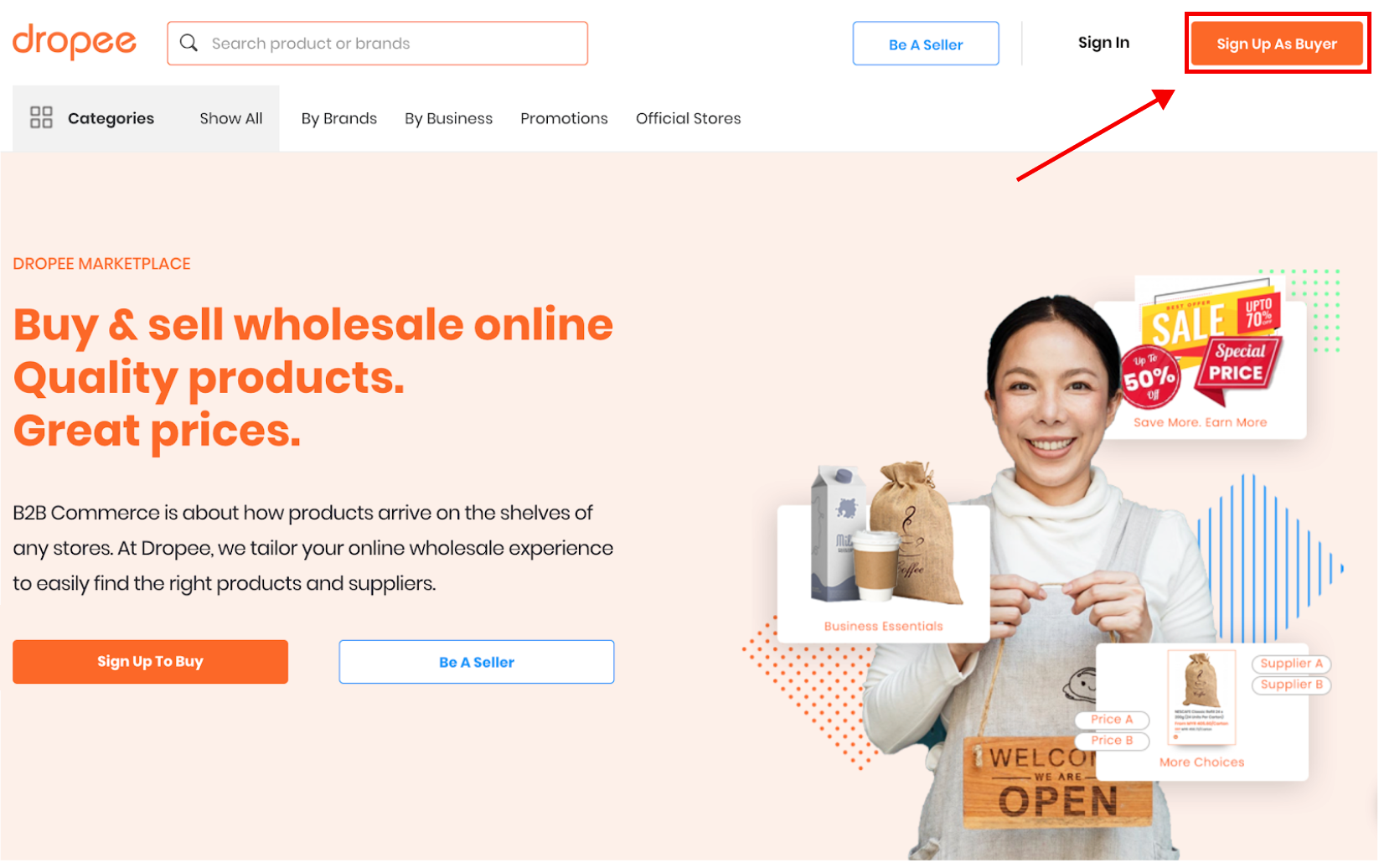
Task: Click the hero Be A Seller button
Action: (477, 662)
